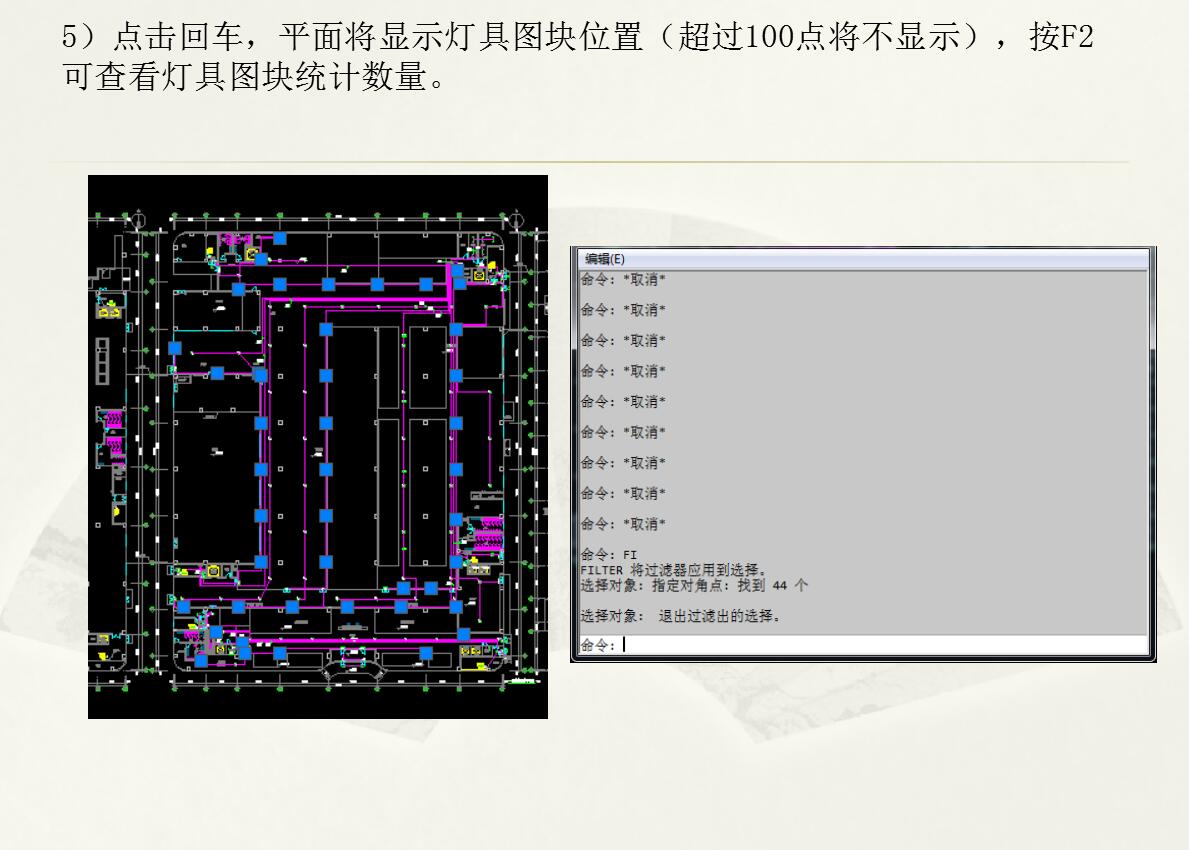This screenshot has width=1189, height=850.
Task: Click the magenta stair block on left strip
Action: coord(115,417)
